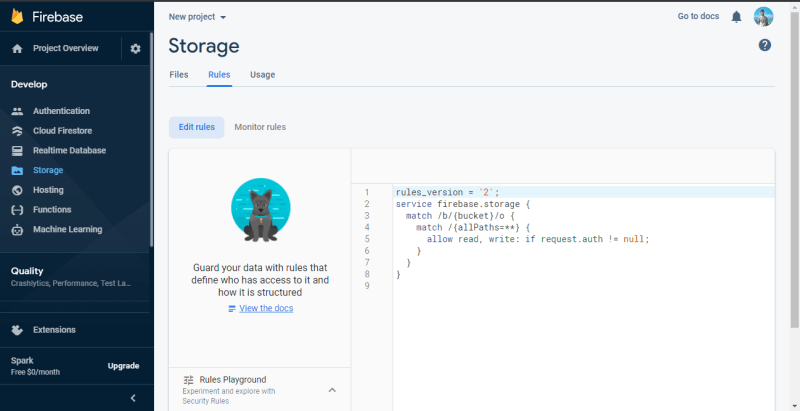Click the dog mascot illustration
This screenshot has width=800, height=411.
point(261,210)
